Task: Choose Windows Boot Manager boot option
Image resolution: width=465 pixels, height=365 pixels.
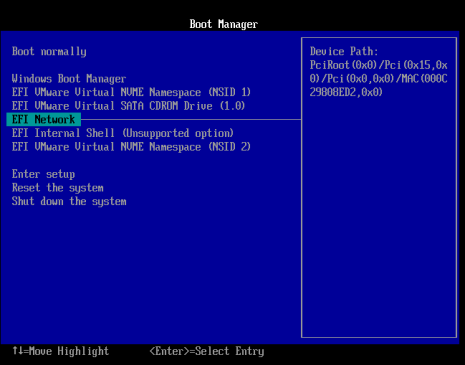Action: point(69,79)
